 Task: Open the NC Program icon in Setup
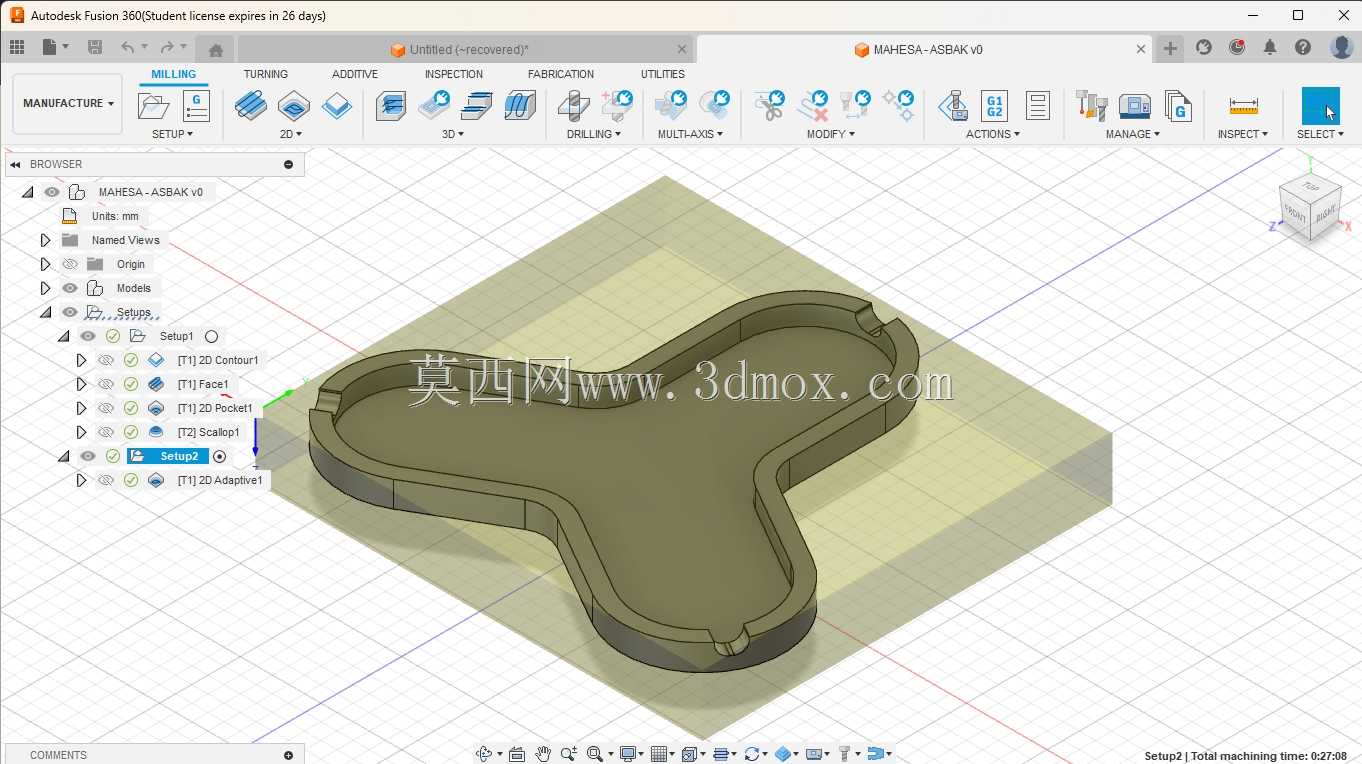click(x=196, y=105)
